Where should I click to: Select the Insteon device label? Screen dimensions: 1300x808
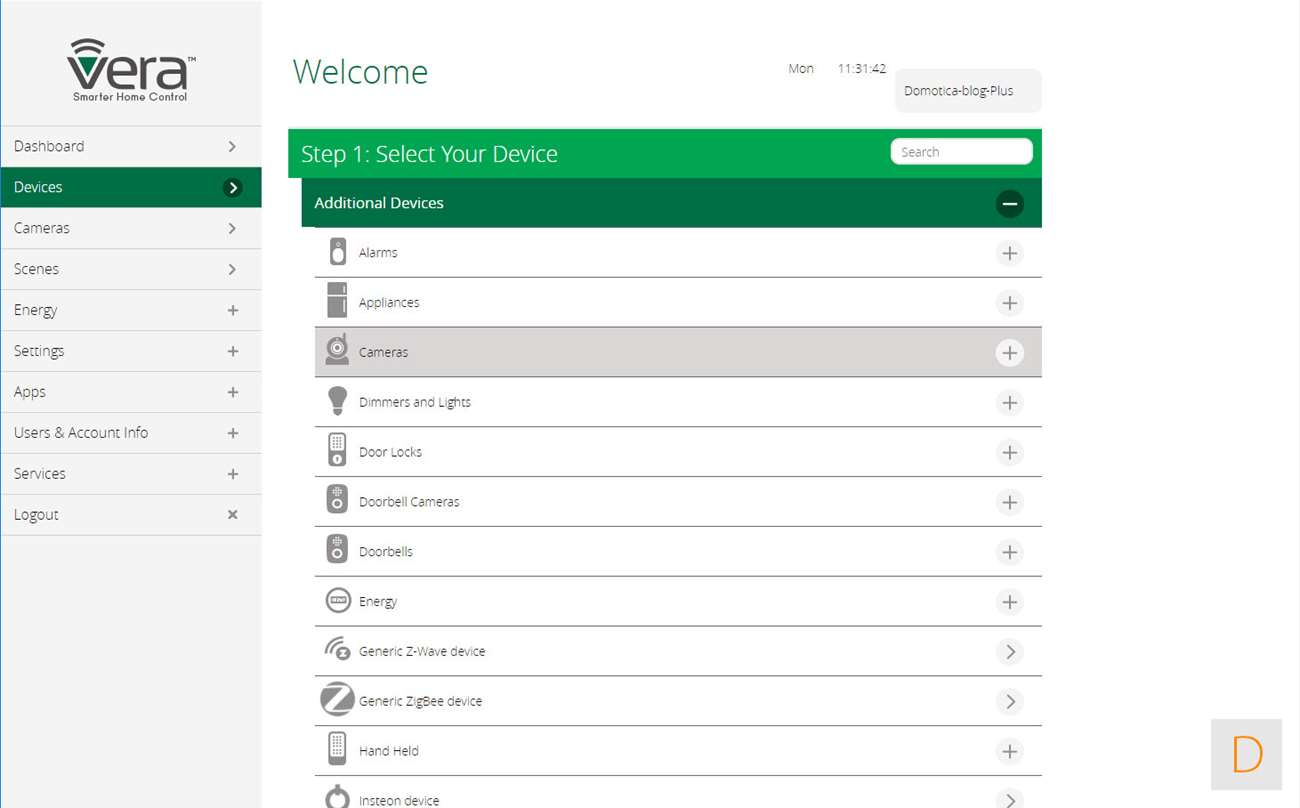399,801
